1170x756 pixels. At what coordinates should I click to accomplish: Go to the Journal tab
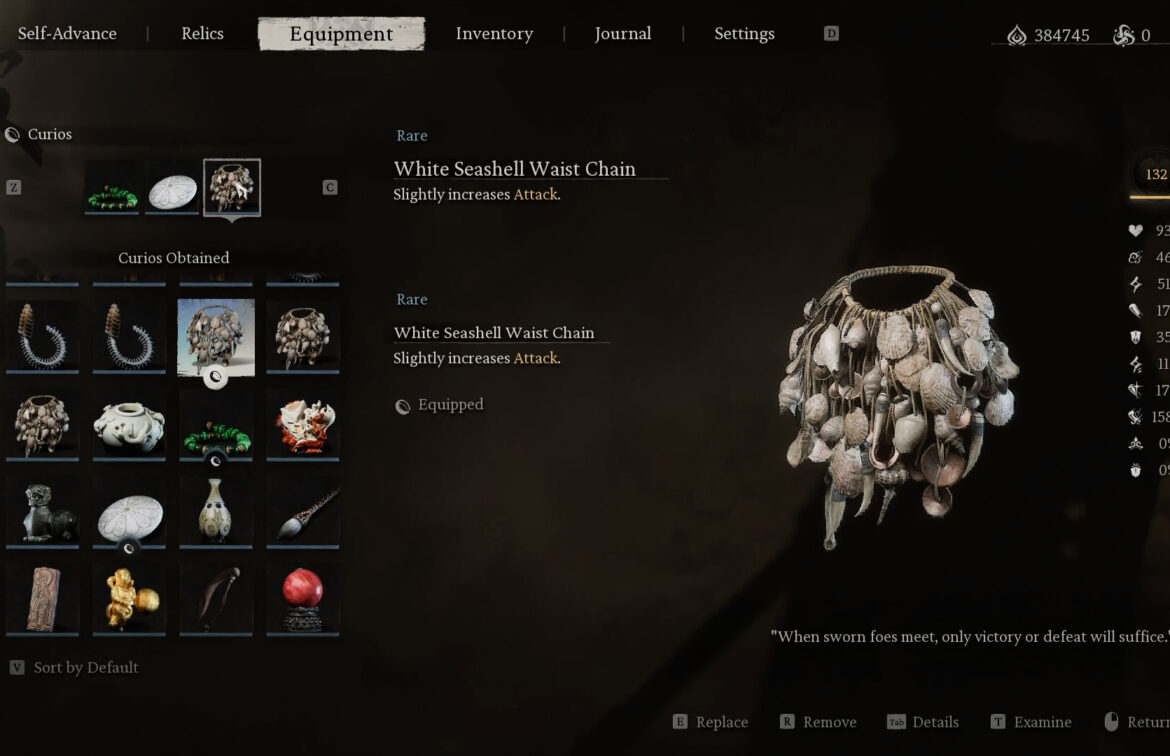(623, 34)
